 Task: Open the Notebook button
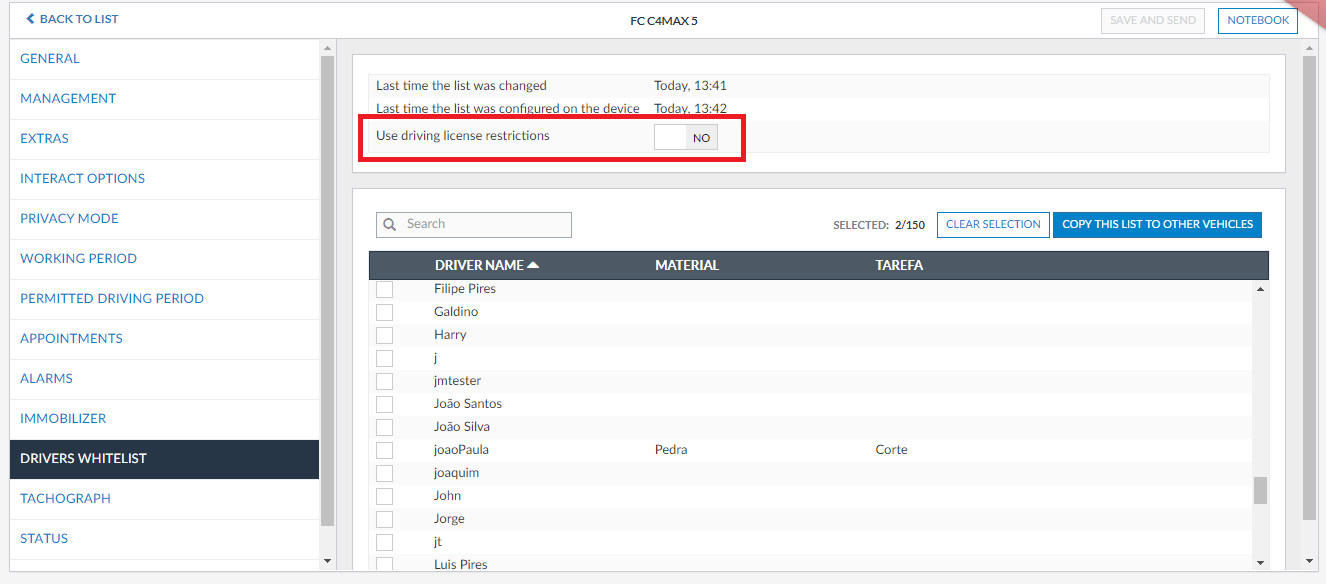click(1257, 20)
